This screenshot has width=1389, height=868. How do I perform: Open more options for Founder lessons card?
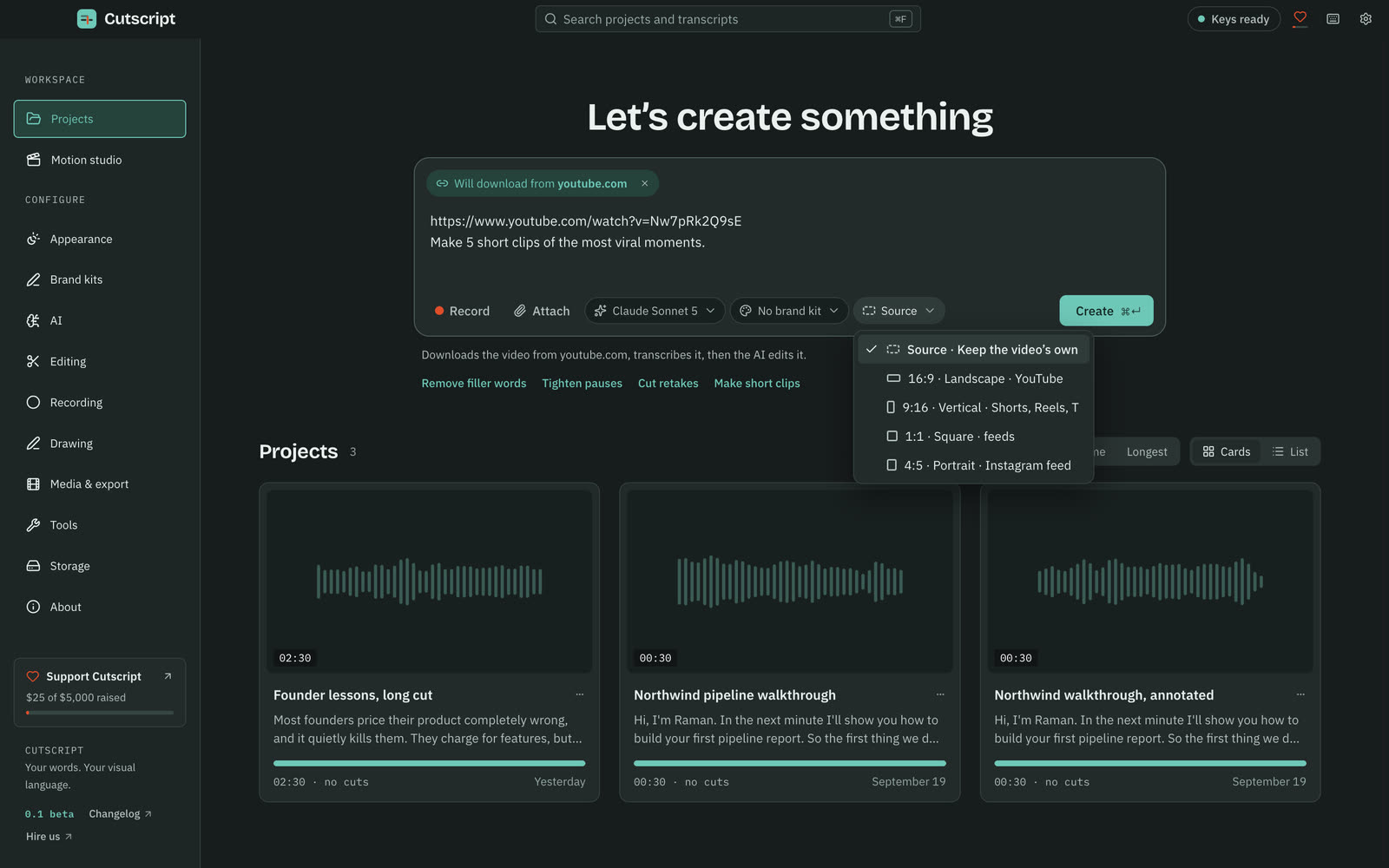click(580, 694)
